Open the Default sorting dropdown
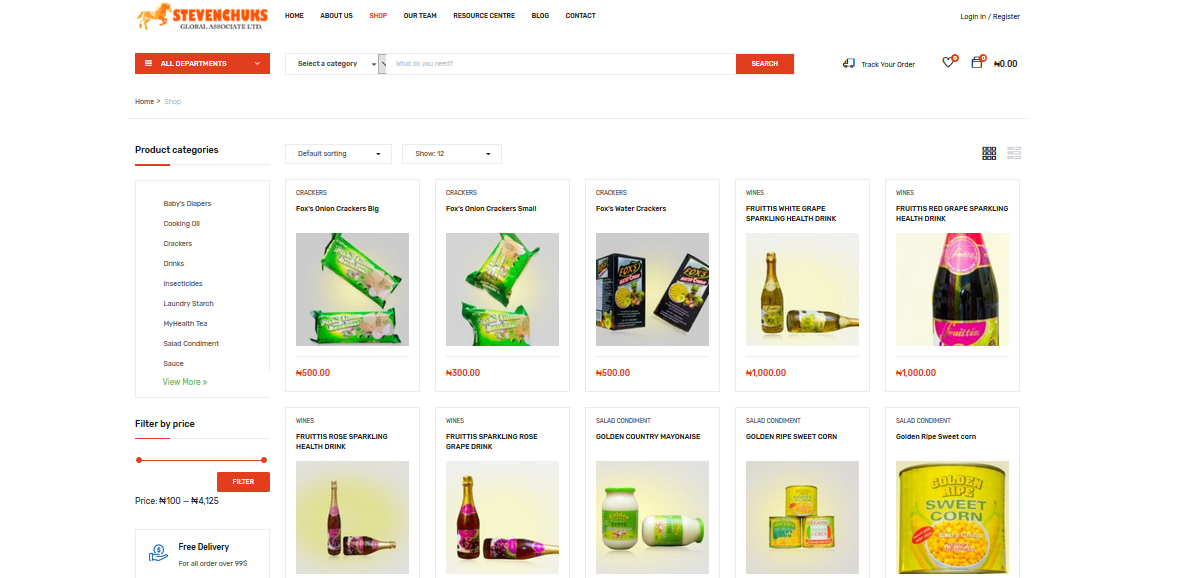The width and height of the screenshot is (1197, 578). tap(338, 154)
